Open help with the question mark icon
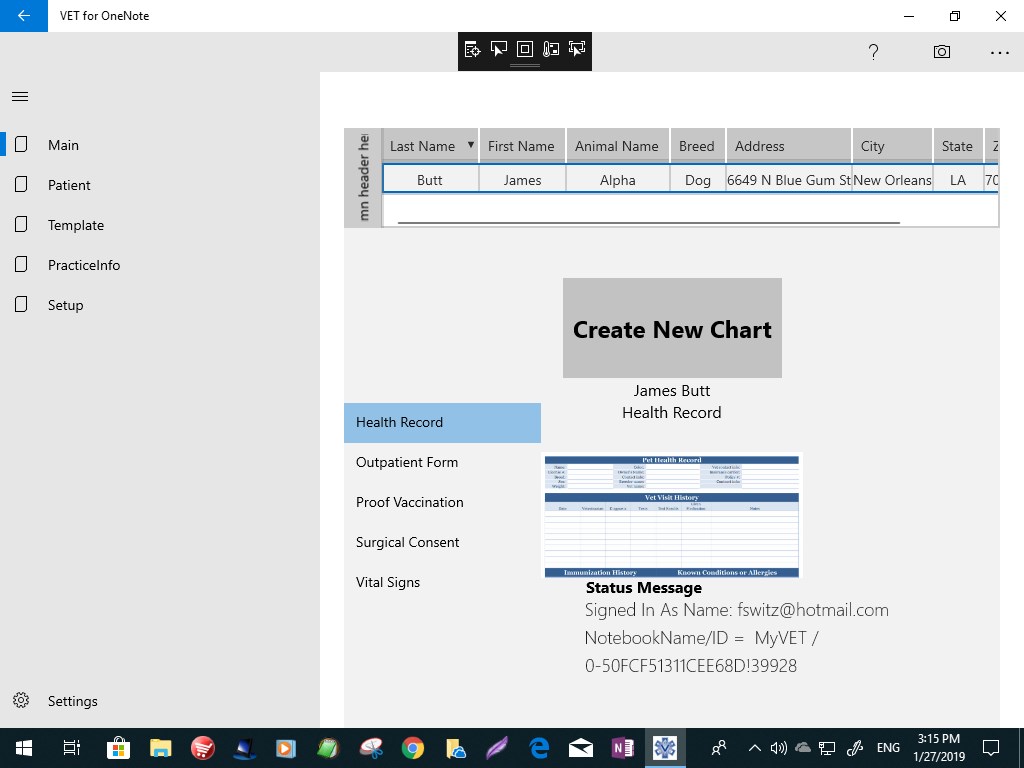This screenshot has width=1024, height=768. pyautogui.click(x=873, y=52)
